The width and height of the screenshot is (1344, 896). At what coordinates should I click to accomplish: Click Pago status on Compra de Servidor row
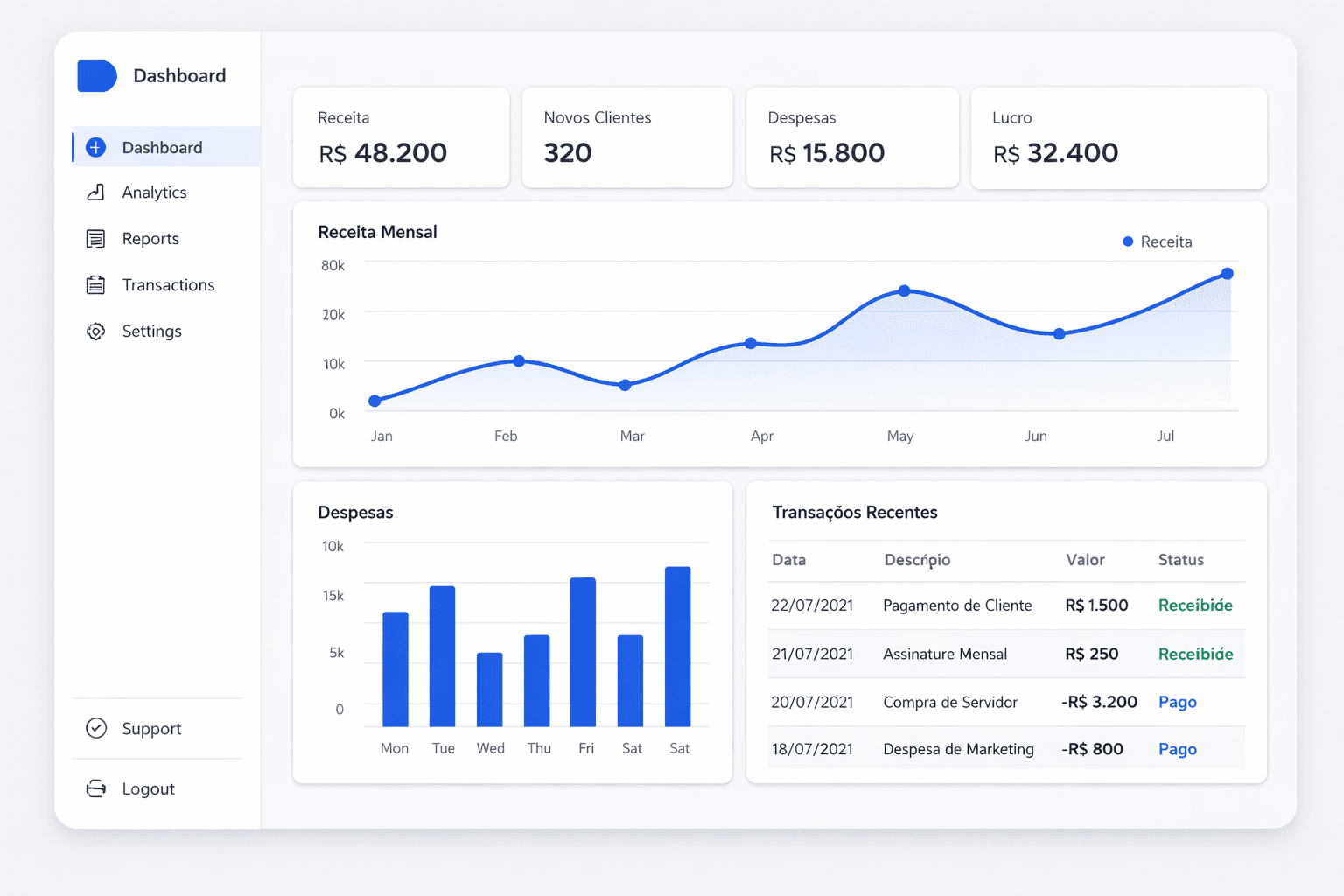pyautogui.click(x=1177, y=702)
